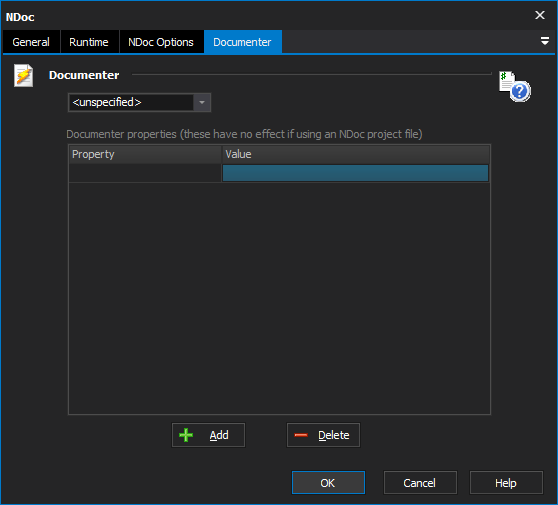Click the Documenter lightning page icon

pos(23,75)
